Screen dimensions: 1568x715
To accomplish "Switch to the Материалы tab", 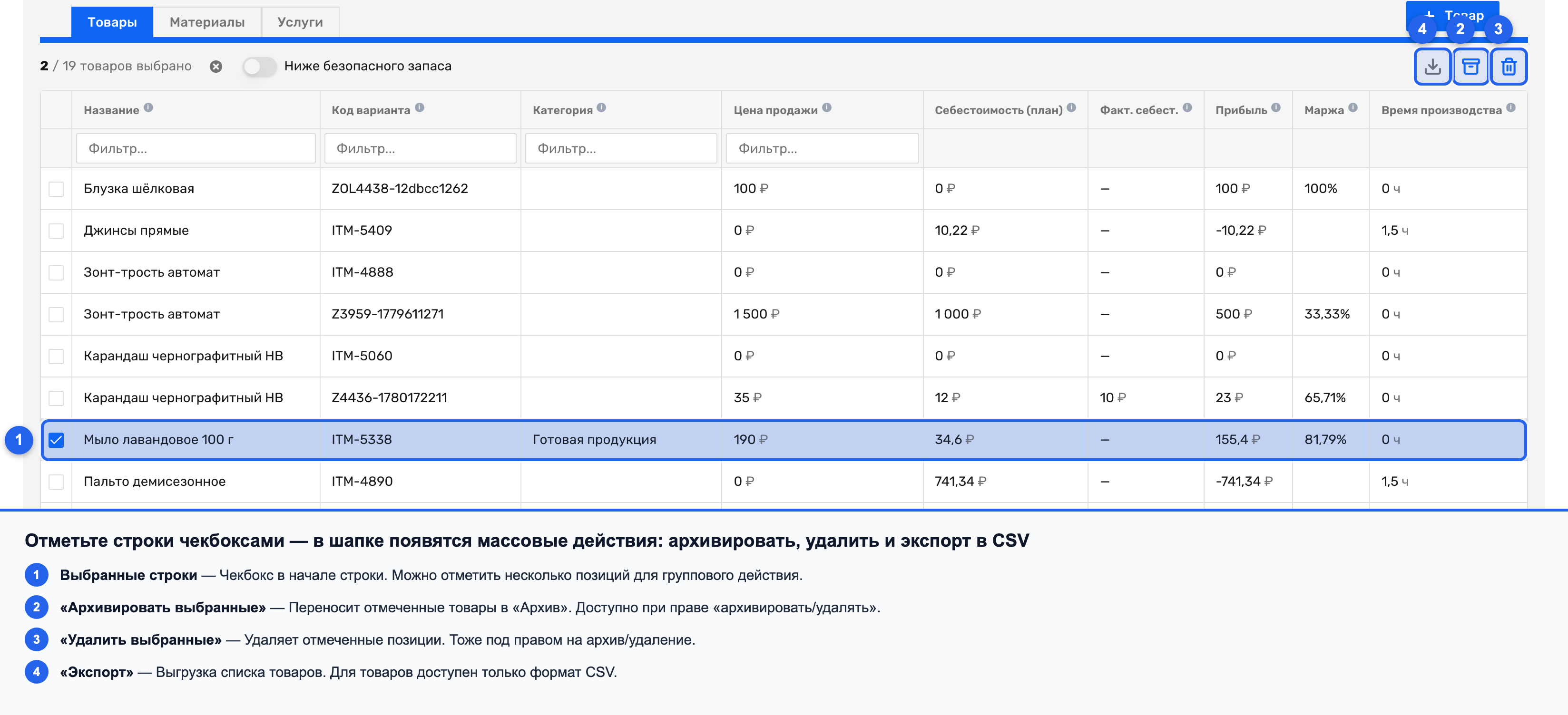I will [x=207, y=22].
